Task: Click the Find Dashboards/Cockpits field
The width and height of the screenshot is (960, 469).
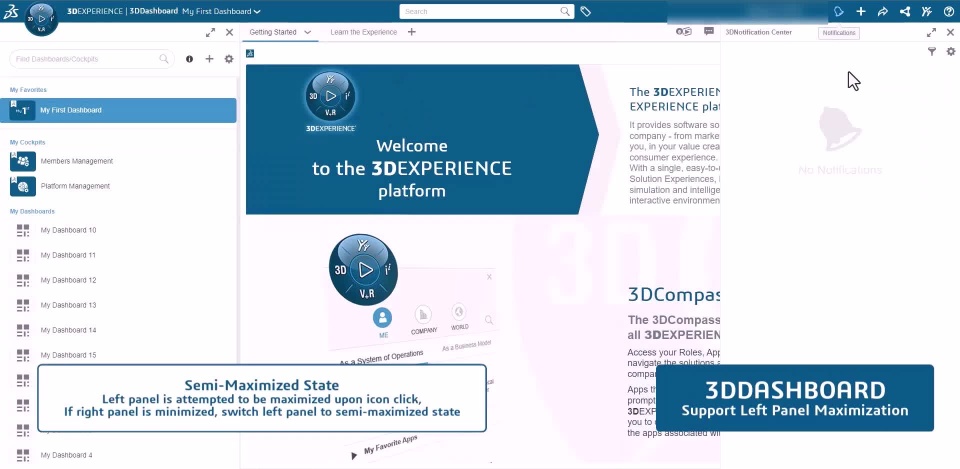Action: click(92, 59)
